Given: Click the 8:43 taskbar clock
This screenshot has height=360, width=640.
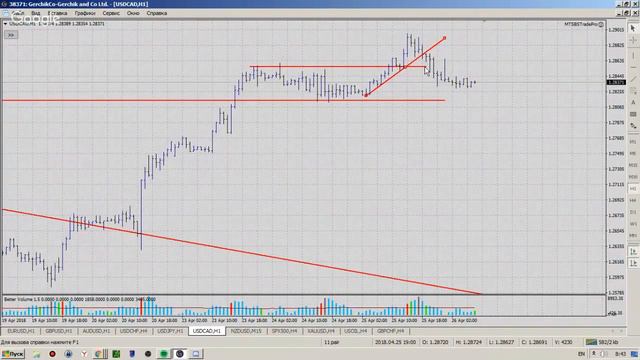Looking at the screenshot, I should 620,354.
